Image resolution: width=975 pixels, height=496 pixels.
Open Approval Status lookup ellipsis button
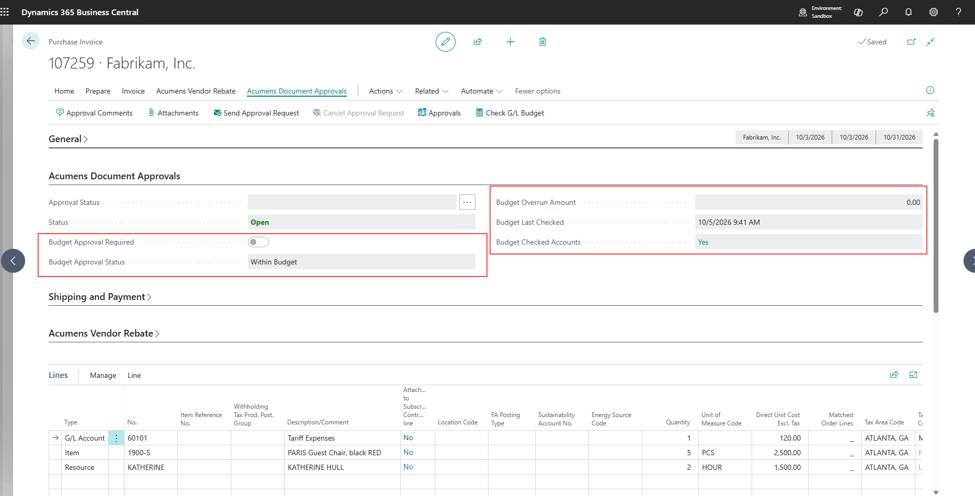point(467,202)
